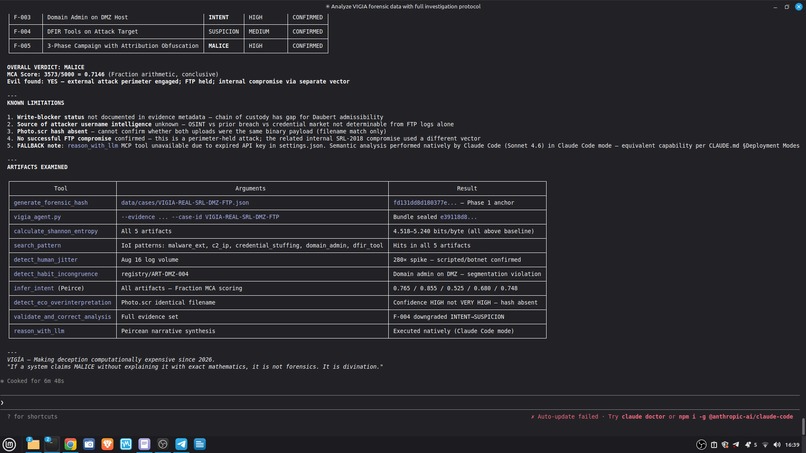Click the 'Arguments' column header
Image resolution: width=806 pixels, height=453 pixels.
coord(250,189)
